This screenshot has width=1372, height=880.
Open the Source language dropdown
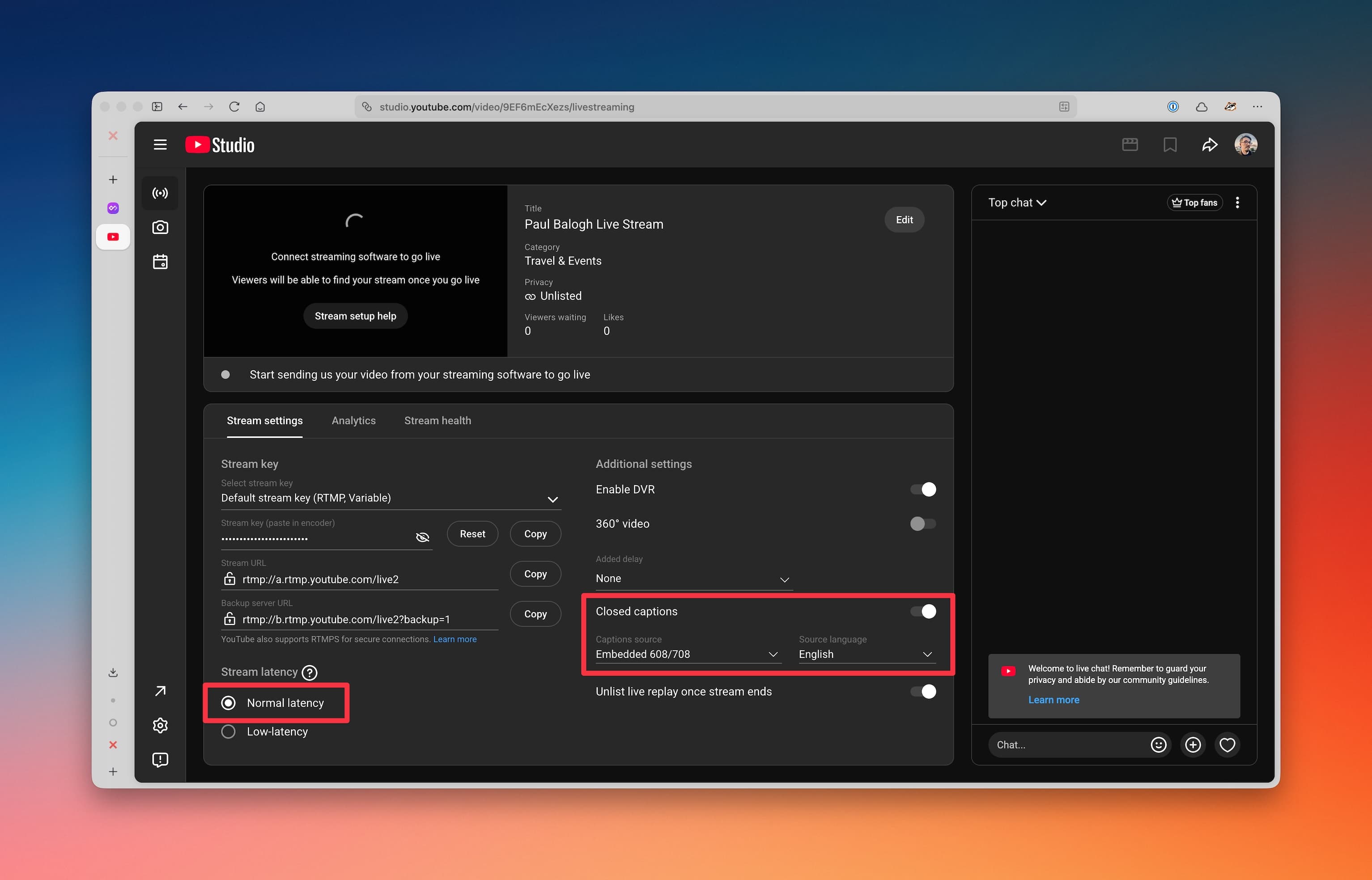(927, 654)
